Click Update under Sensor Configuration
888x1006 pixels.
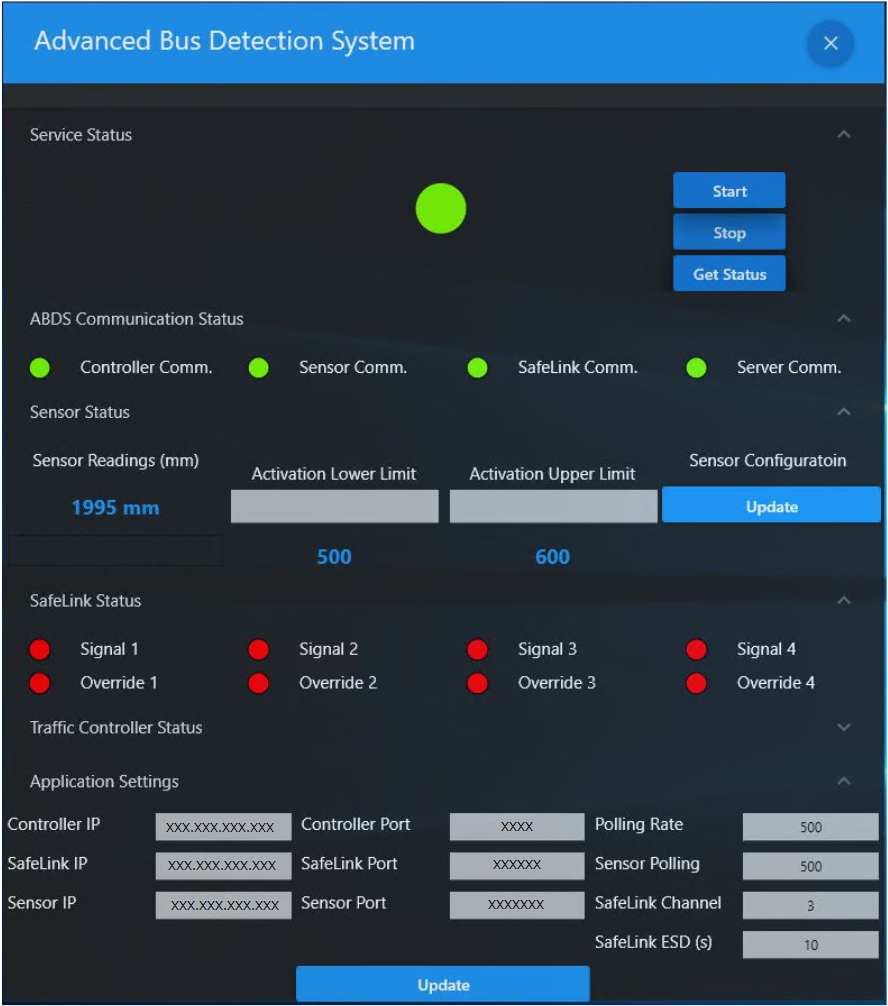tap(770, 506)
